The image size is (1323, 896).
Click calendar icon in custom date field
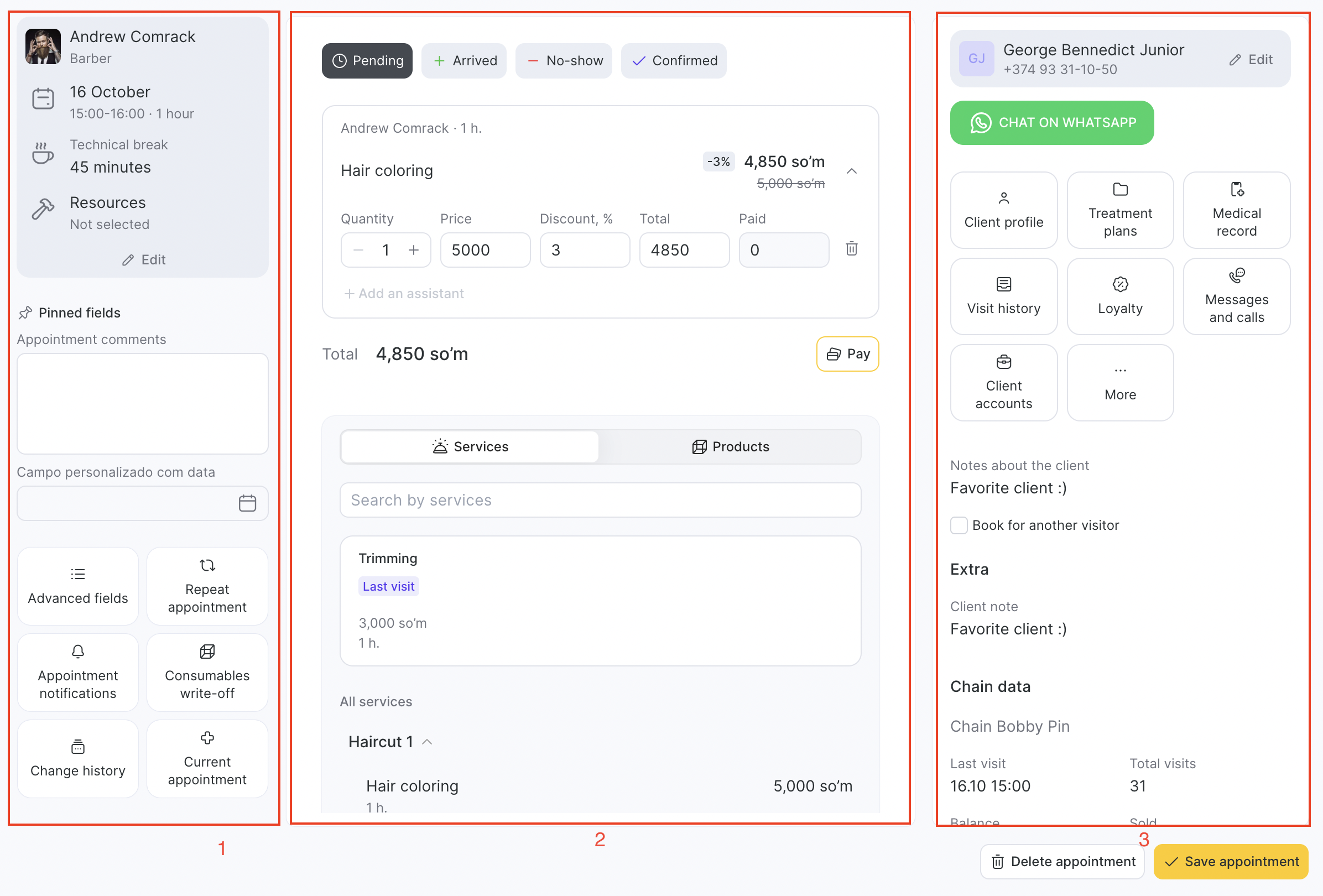[x=247, y=503]
